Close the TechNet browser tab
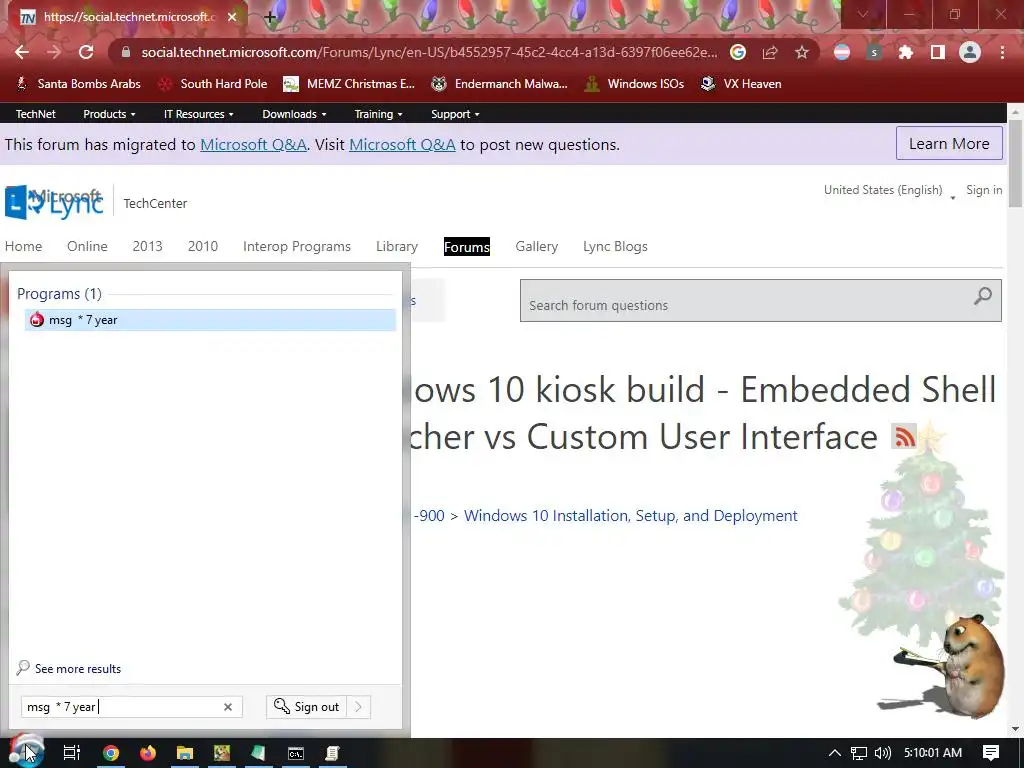The width and height of the screenshot is (1024, 768). pyautogui.click(x=232, y=17)
